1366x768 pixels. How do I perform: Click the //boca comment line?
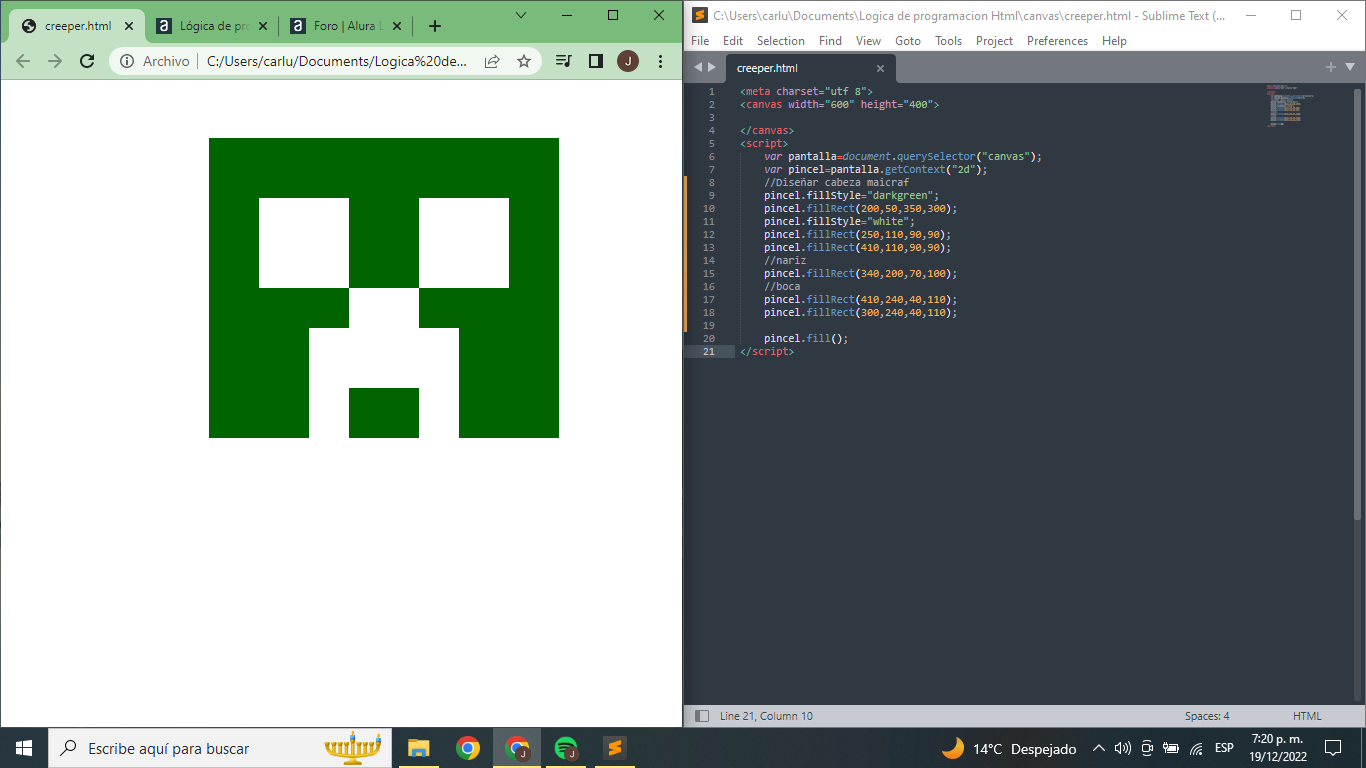coord(781,286)
